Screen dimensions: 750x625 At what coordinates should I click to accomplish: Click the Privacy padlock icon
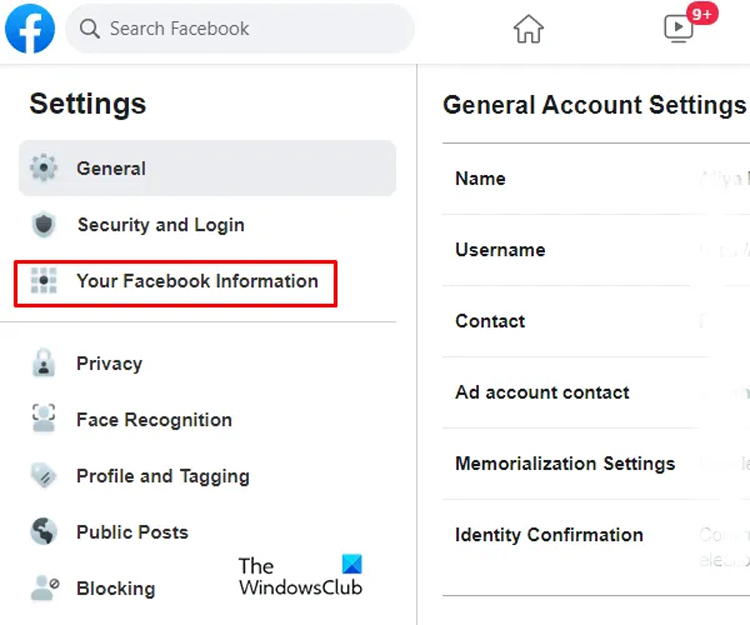44,363
